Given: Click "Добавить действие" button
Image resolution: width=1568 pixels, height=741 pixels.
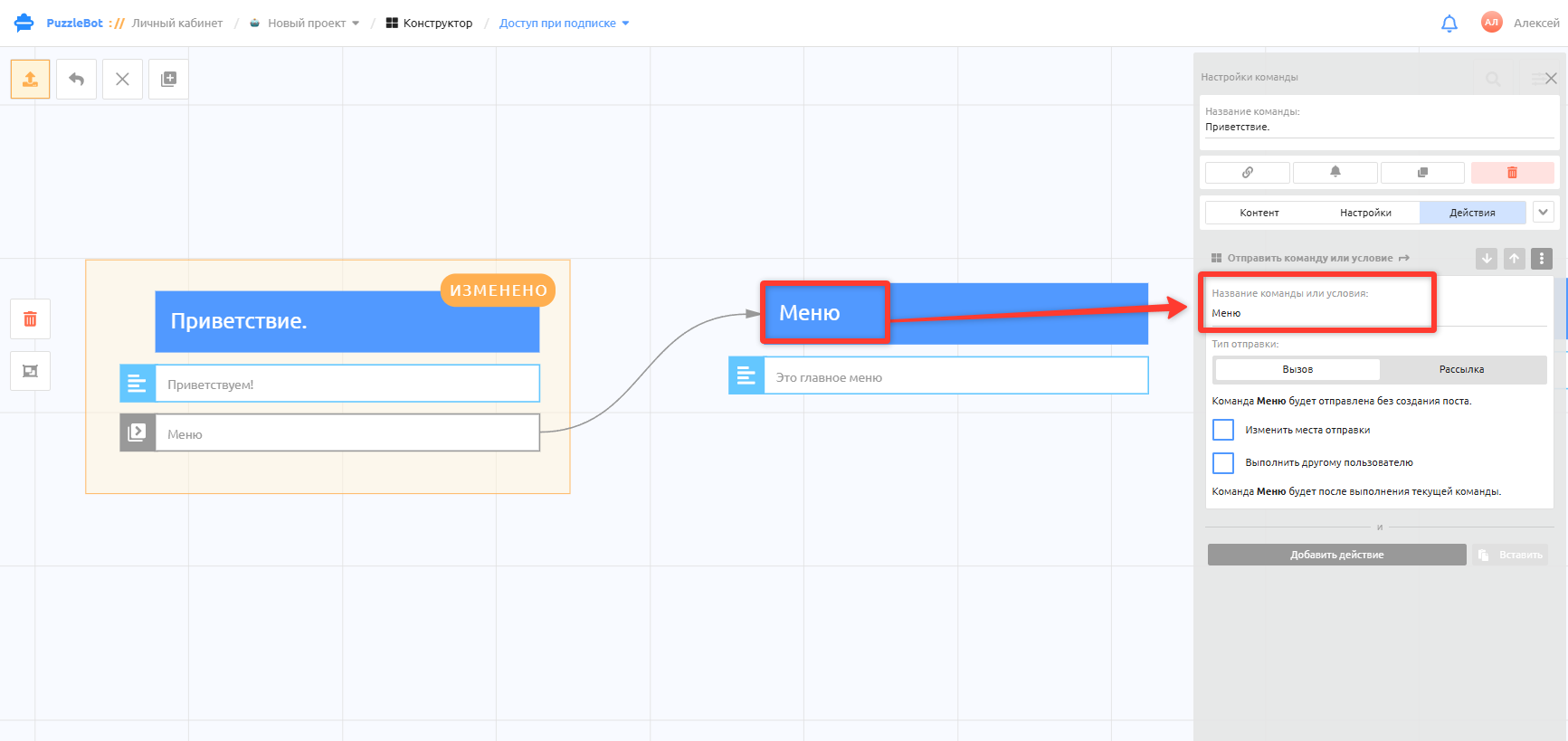Looking at the screenshot, I should pyautogui.click(x=1336, y=555).
